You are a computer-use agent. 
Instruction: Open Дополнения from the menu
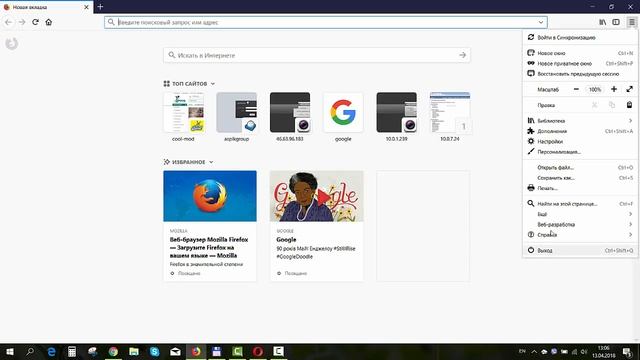pos(580,131)
